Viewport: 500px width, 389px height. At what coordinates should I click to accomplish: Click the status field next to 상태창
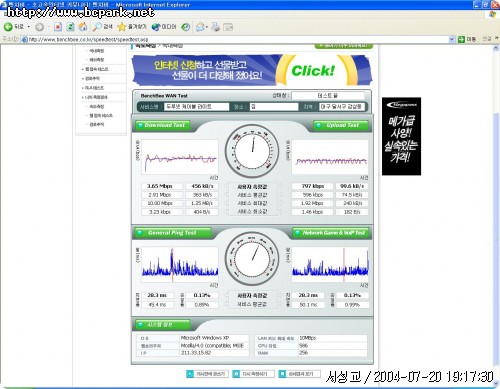pos(328,96)
